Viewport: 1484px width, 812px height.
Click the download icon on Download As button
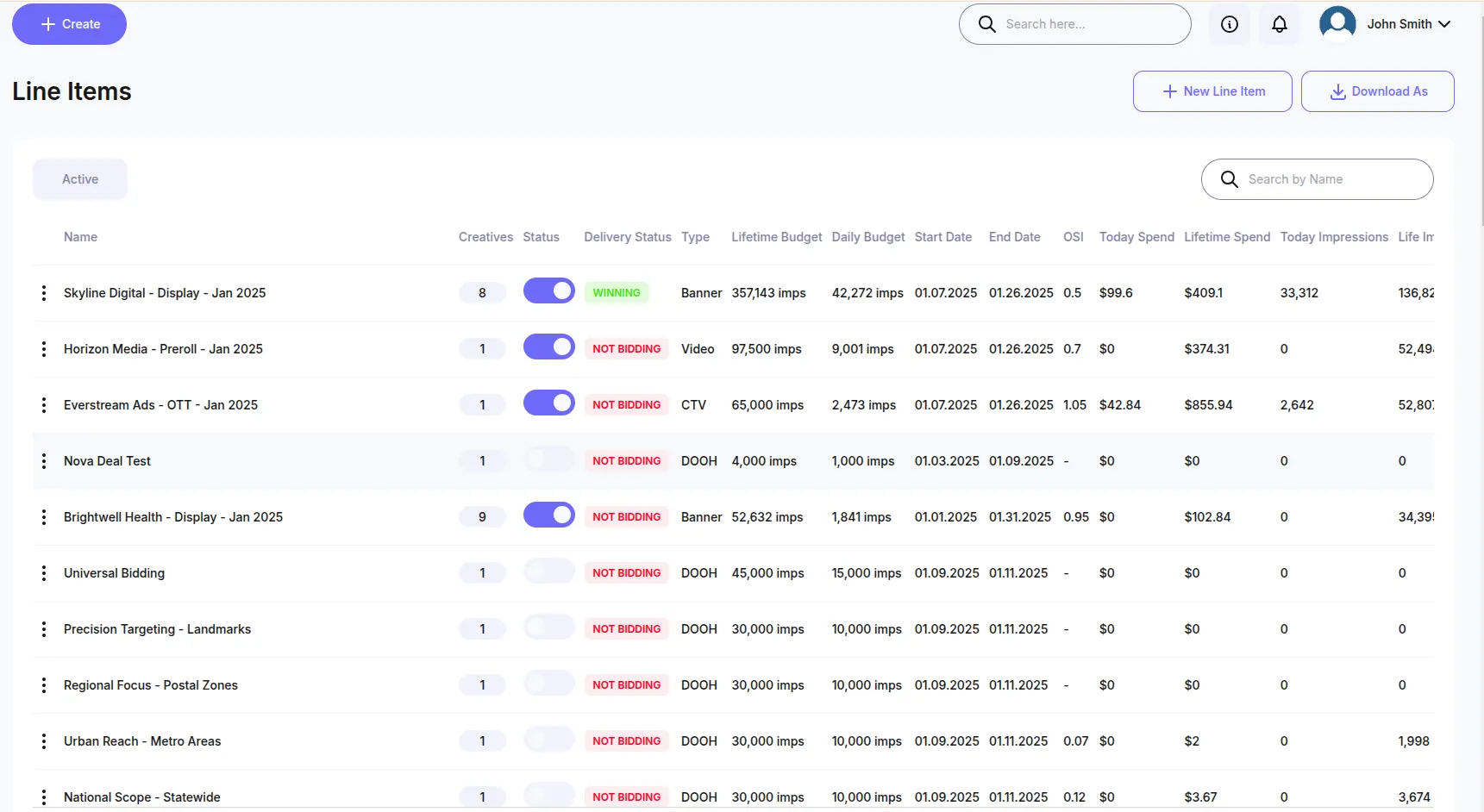click(x=1337, y=91)
